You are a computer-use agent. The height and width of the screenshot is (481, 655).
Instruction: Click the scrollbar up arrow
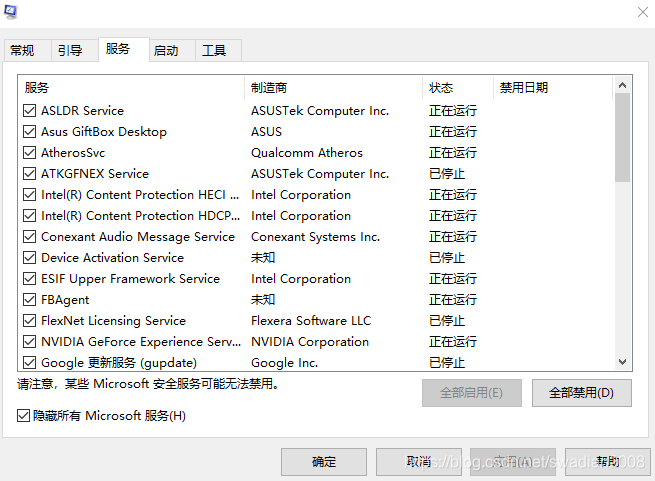pos(622,85)
